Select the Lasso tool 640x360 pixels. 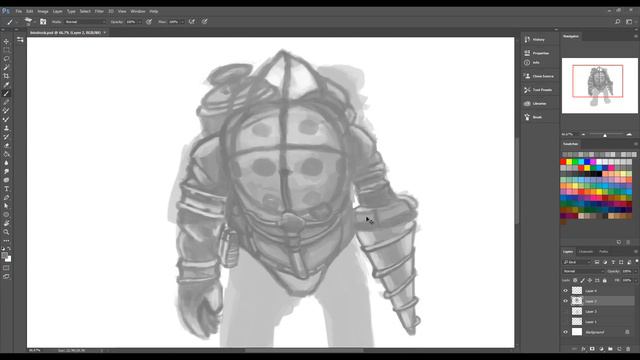(x=6, y=59)
